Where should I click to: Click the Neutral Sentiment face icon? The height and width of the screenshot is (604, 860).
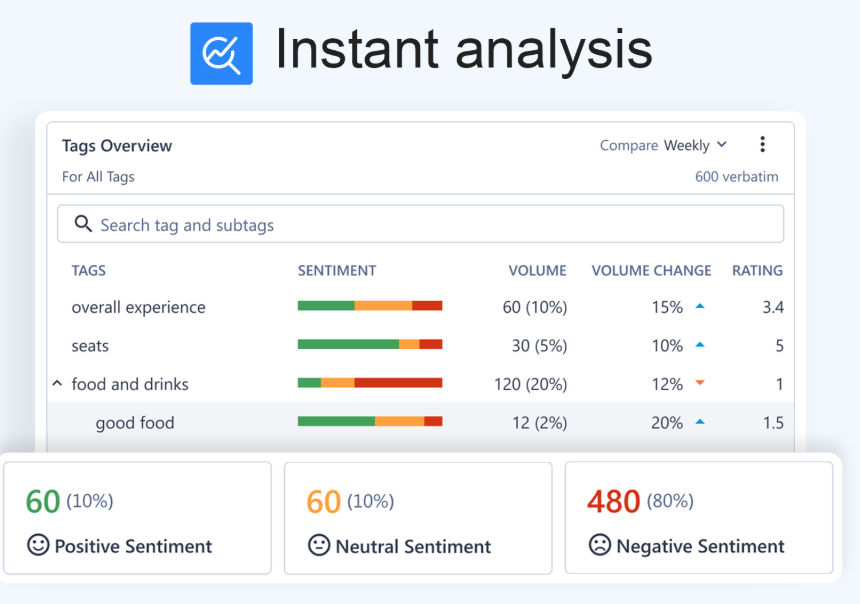[x=318, y=546]
